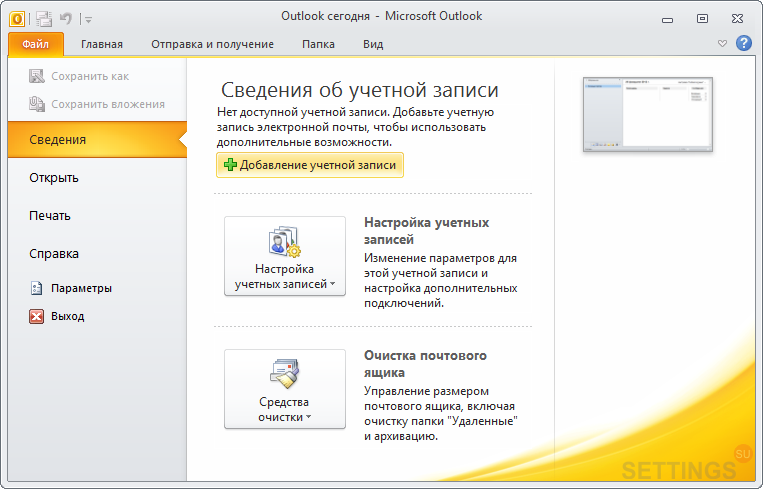This screenshot has width=763, height=489.
Task: Click the Outlook window preview thumbnail
Action: coord(648,115)
